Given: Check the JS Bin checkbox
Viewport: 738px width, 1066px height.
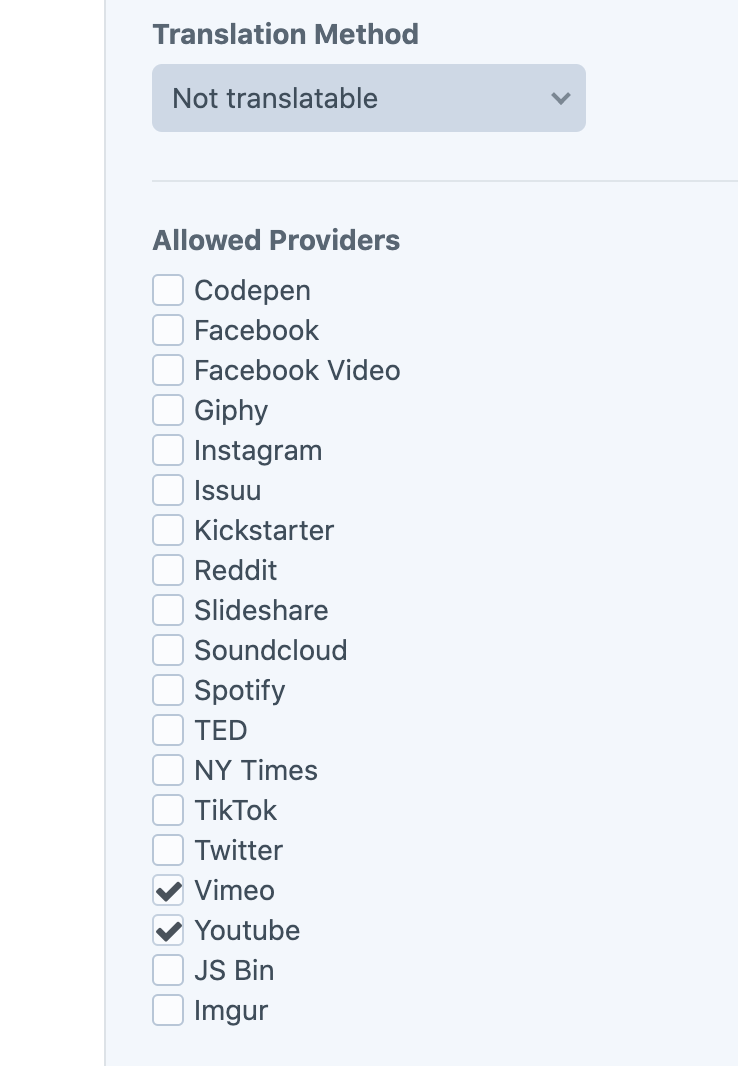Looking at the screenshot, I should [167, 970].
